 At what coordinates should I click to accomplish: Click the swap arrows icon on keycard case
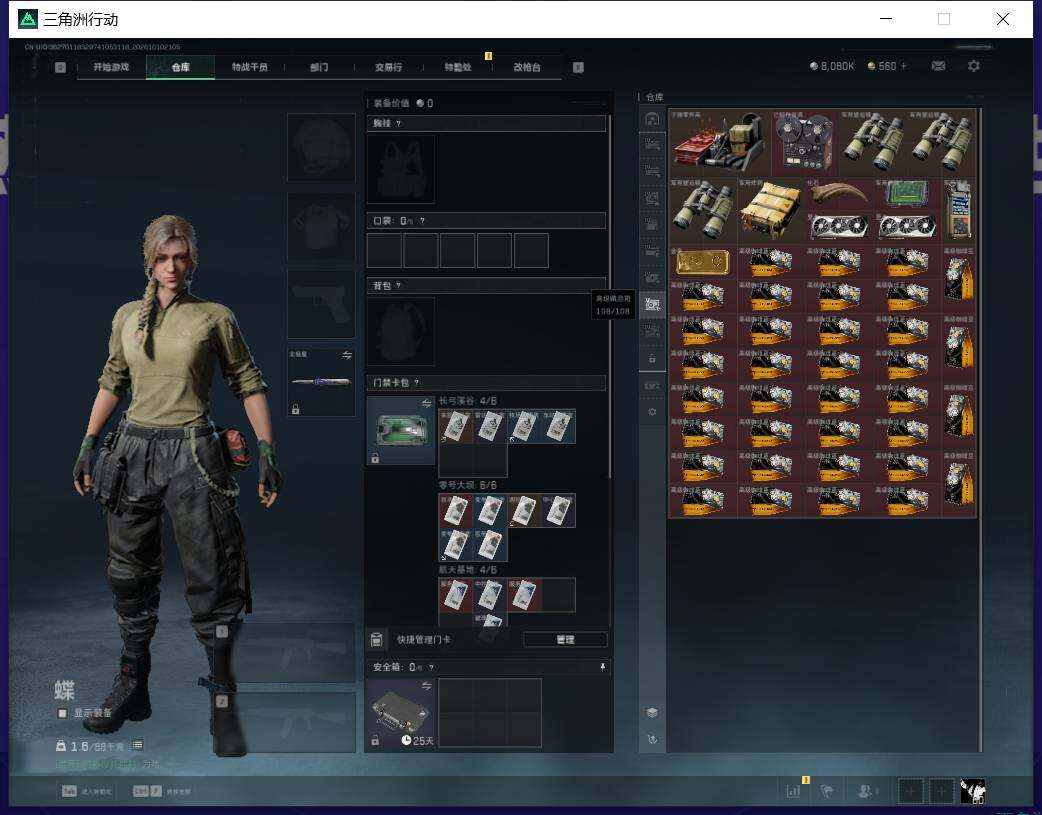[x=426, y=404]
